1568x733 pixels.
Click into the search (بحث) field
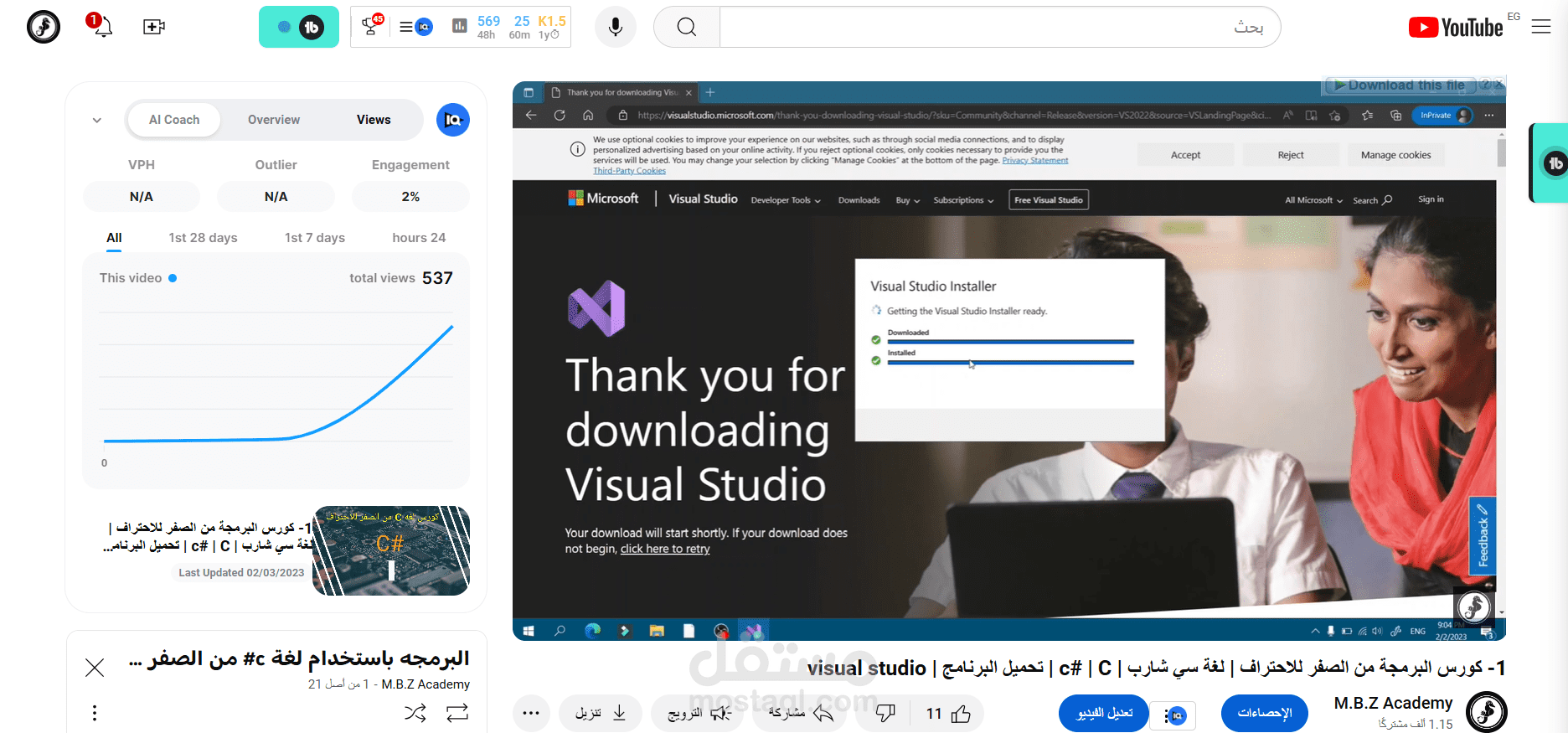coord(1000,27)
